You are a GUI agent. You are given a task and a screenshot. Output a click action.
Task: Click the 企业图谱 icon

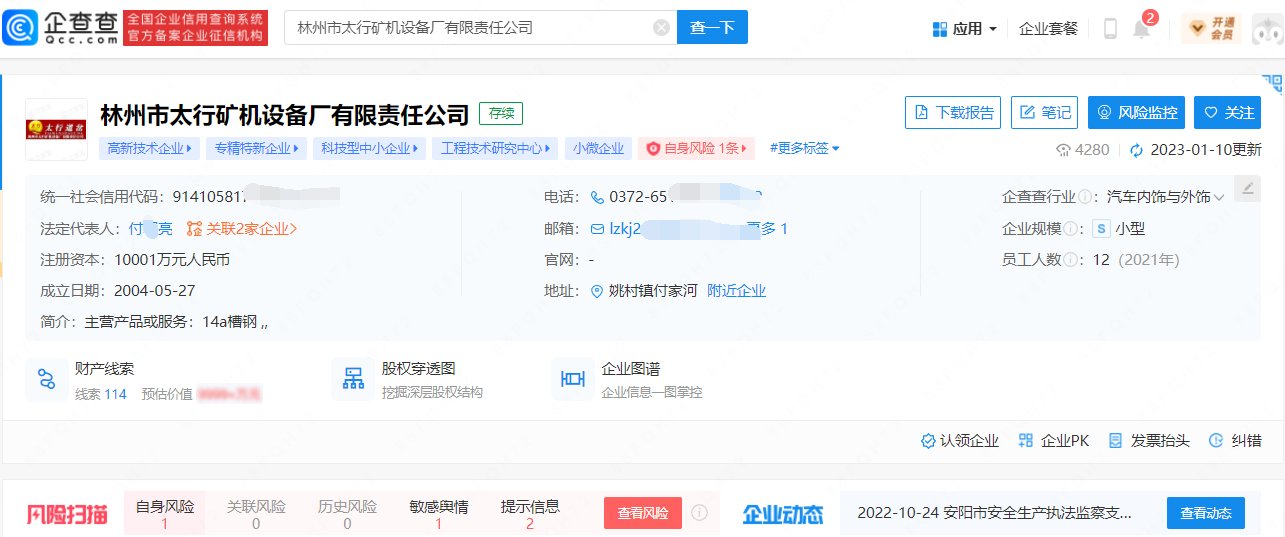(x=572, y=379)
